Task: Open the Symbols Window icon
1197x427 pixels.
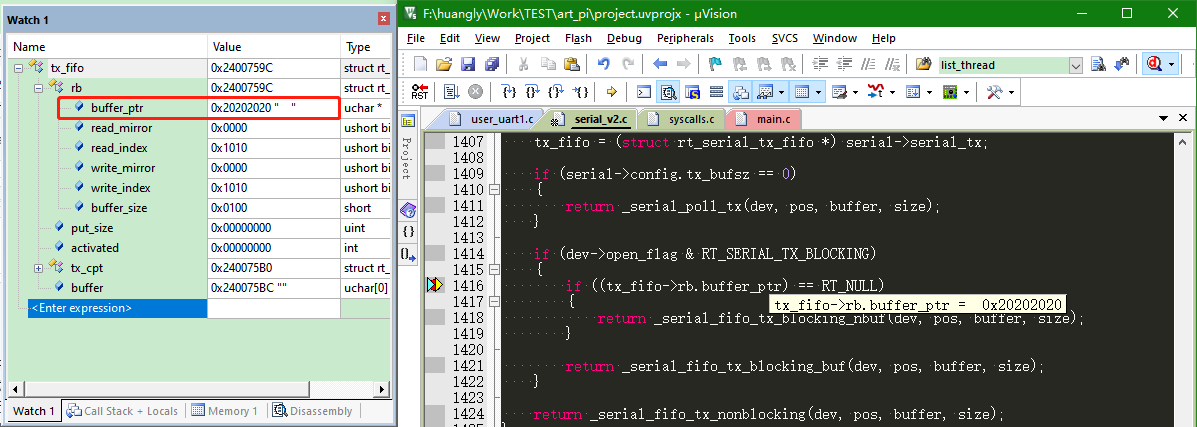Action: click(x=692, y=92)
